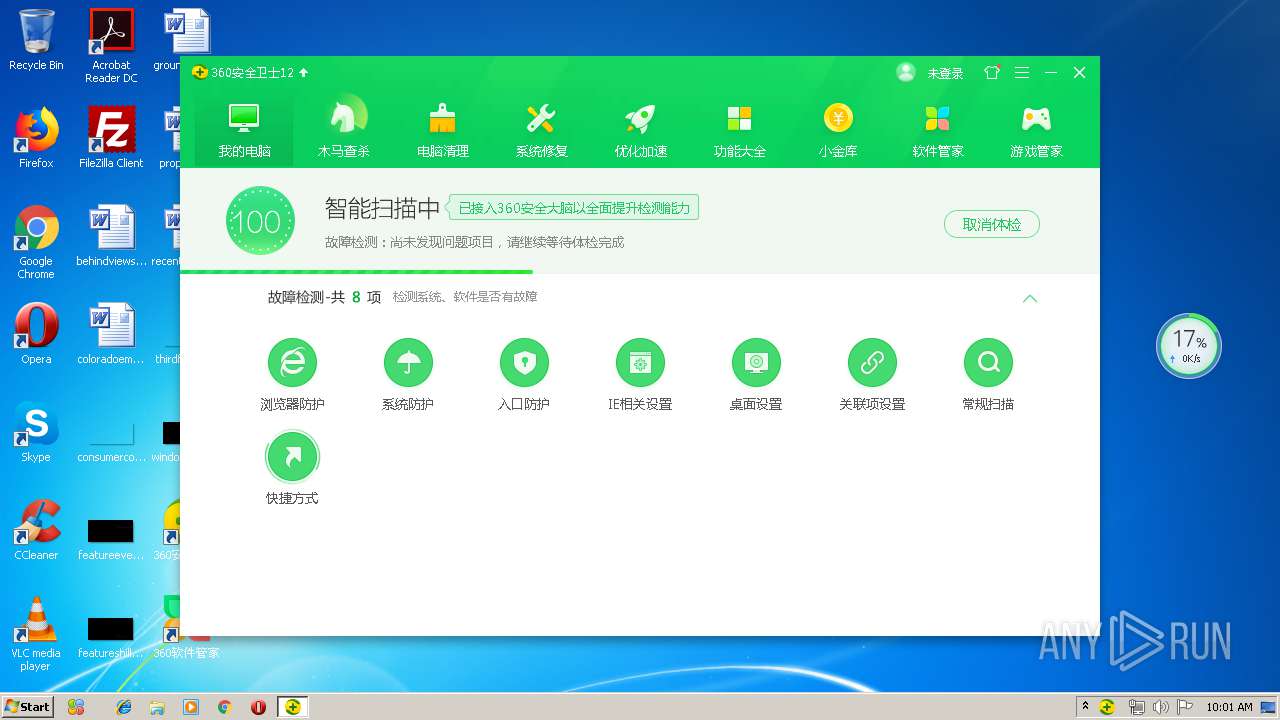
Task: Click the volume speaker tray icon
Action: click(1160, 707)
